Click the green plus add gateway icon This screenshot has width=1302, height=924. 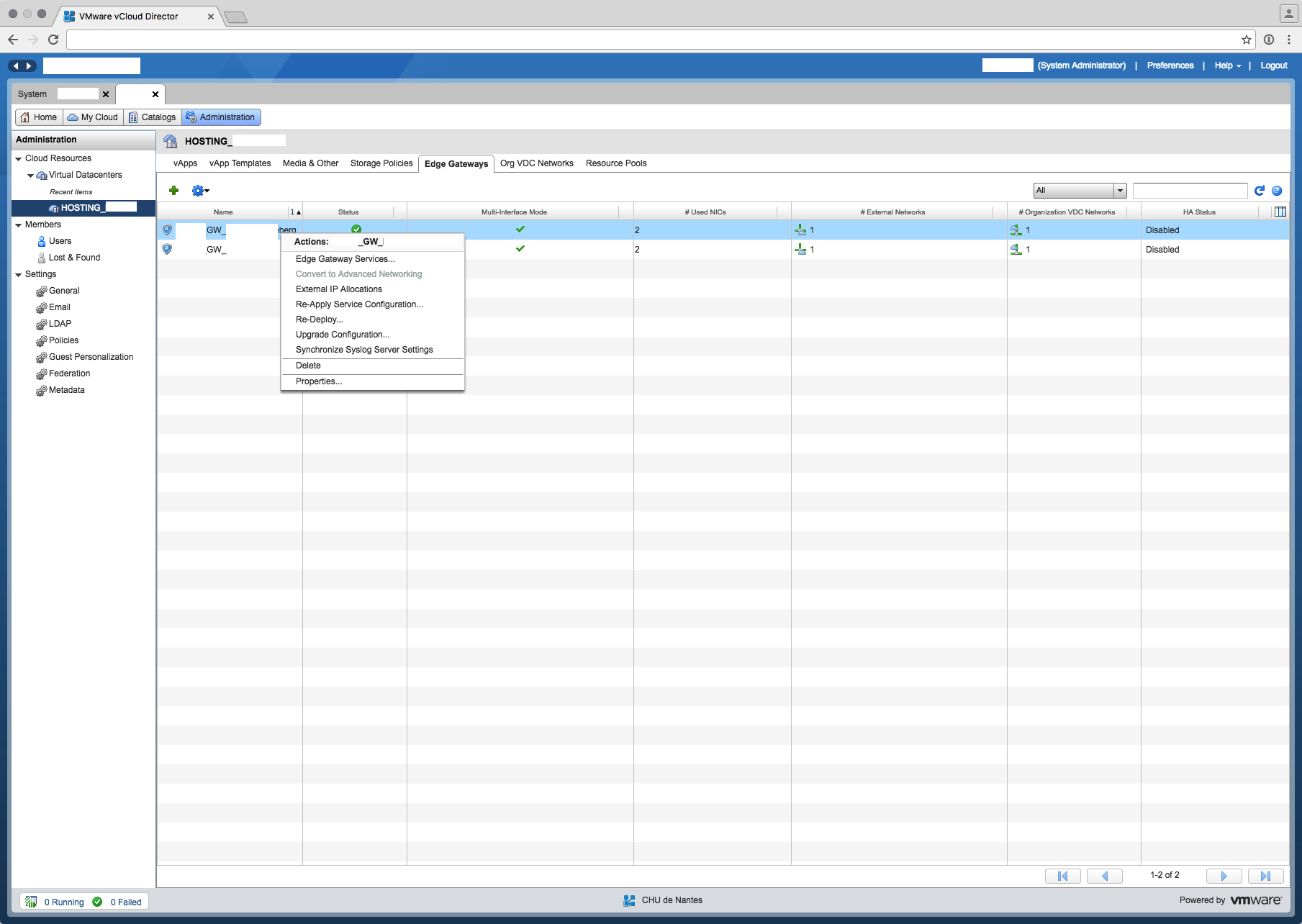tap(173, 191)
